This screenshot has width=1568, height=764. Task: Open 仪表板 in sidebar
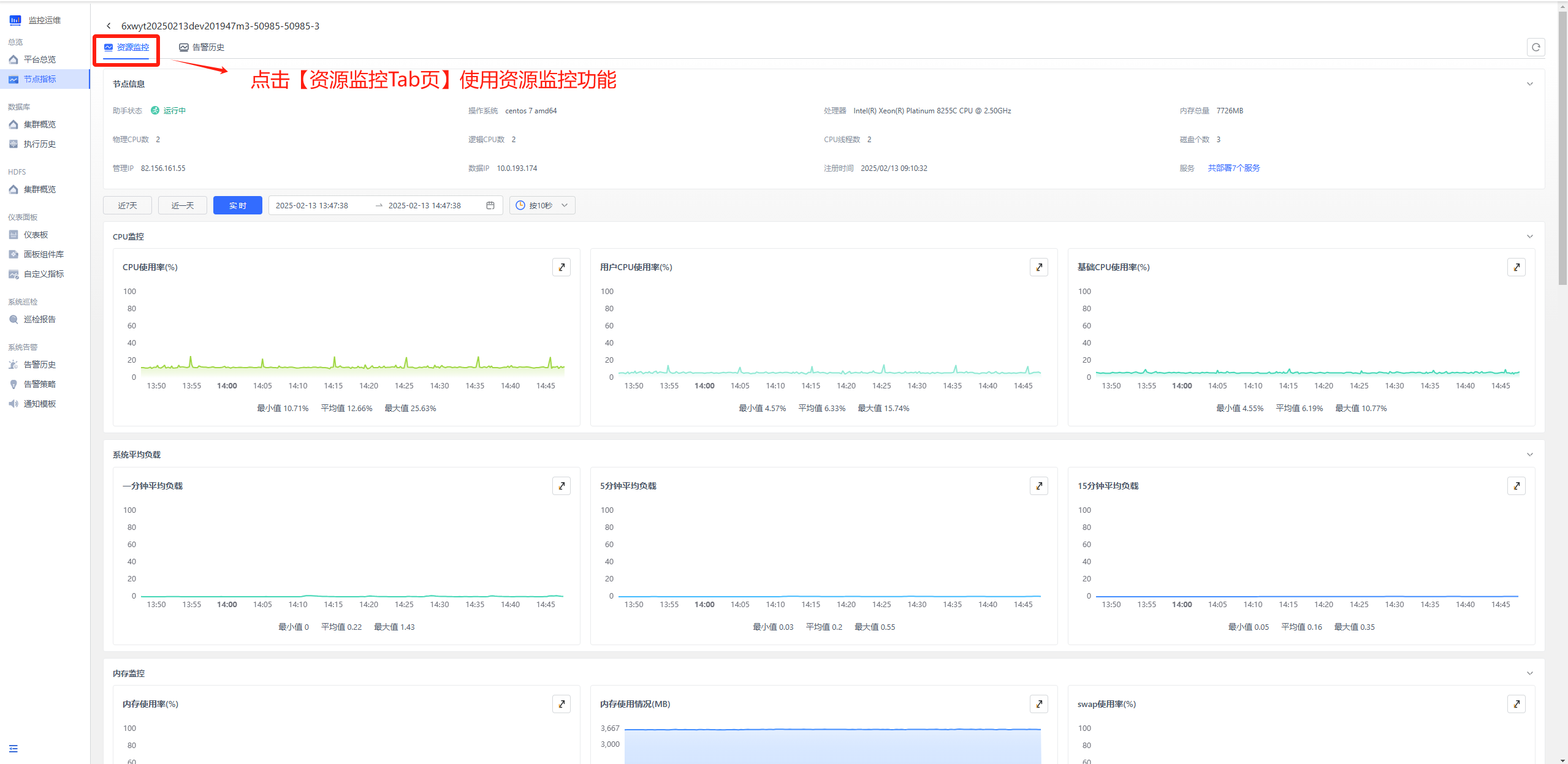pos(45,235)
